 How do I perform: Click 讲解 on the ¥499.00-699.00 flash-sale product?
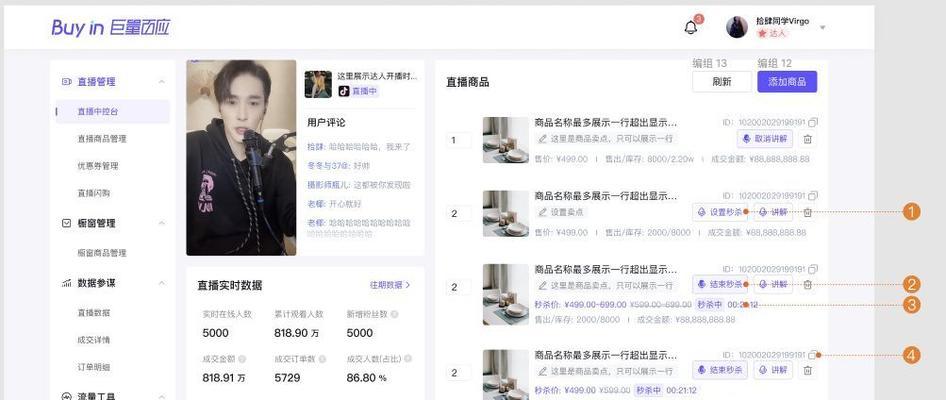pos(773,284)
